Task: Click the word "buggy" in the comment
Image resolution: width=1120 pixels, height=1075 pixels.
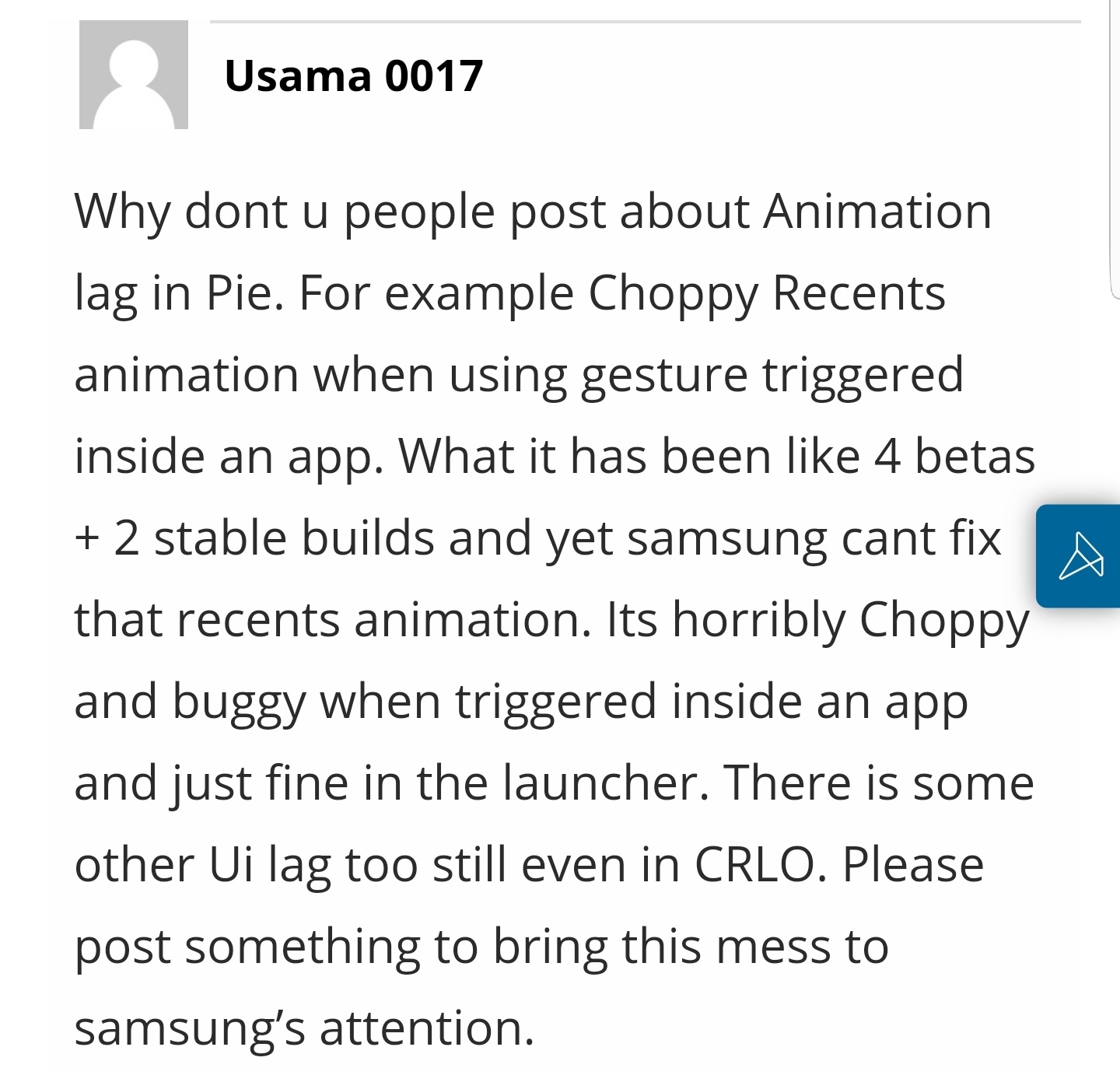Action: click(x=239, y=702)
